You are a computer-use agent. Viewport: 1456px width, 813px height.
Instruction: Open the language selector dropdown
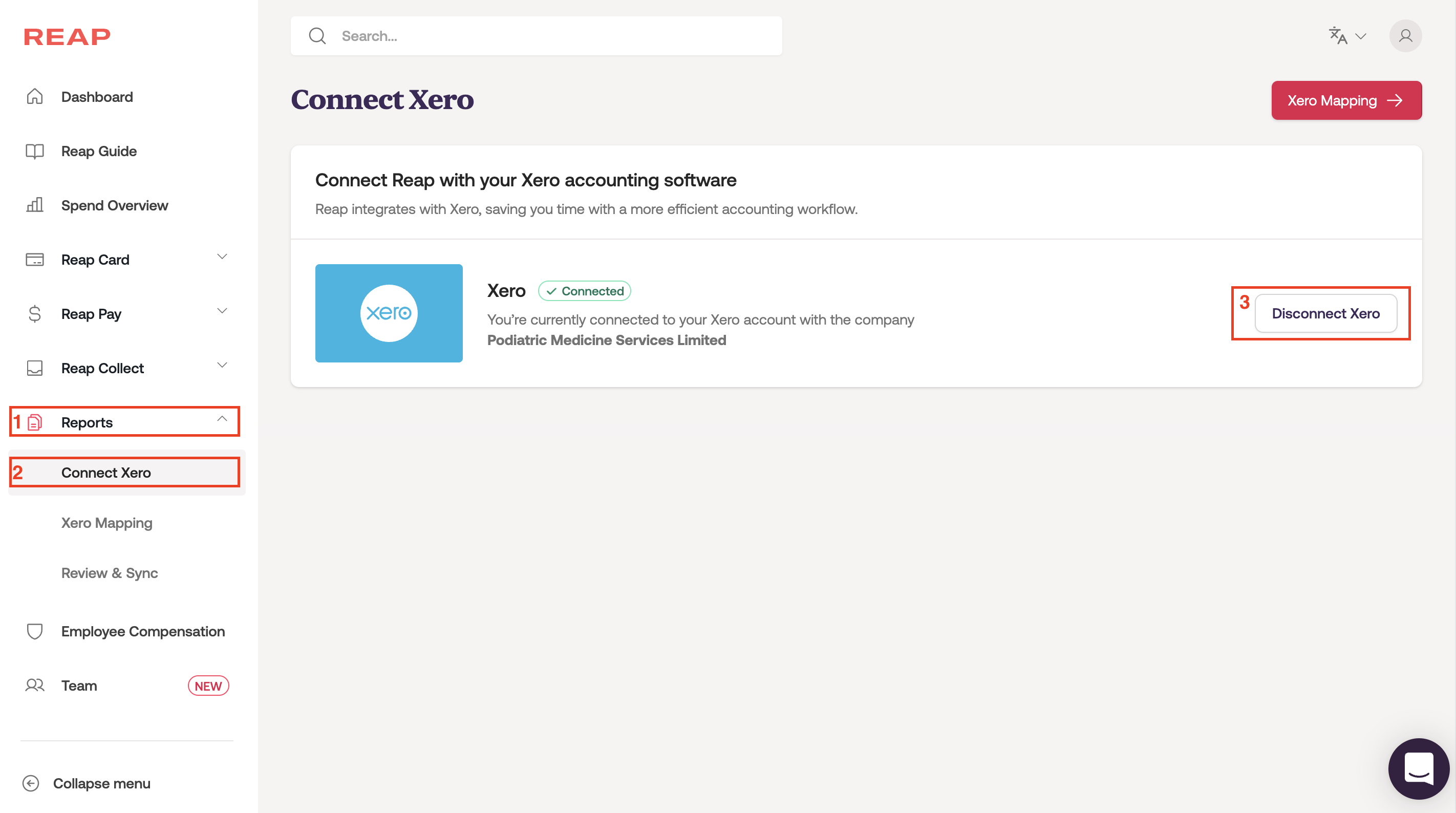point(1347,36)
